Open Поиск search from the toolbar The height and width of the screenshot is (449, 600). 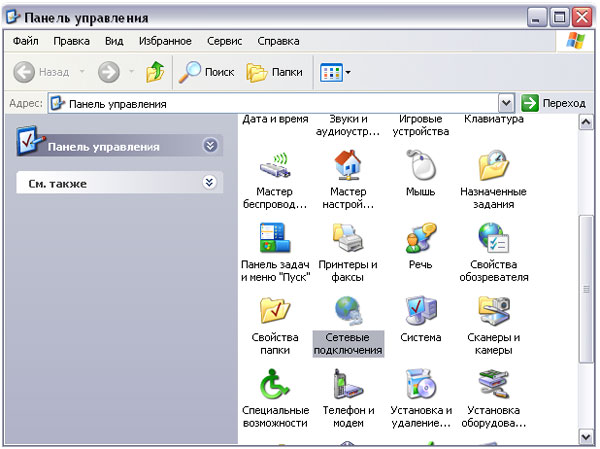(207, 72)
